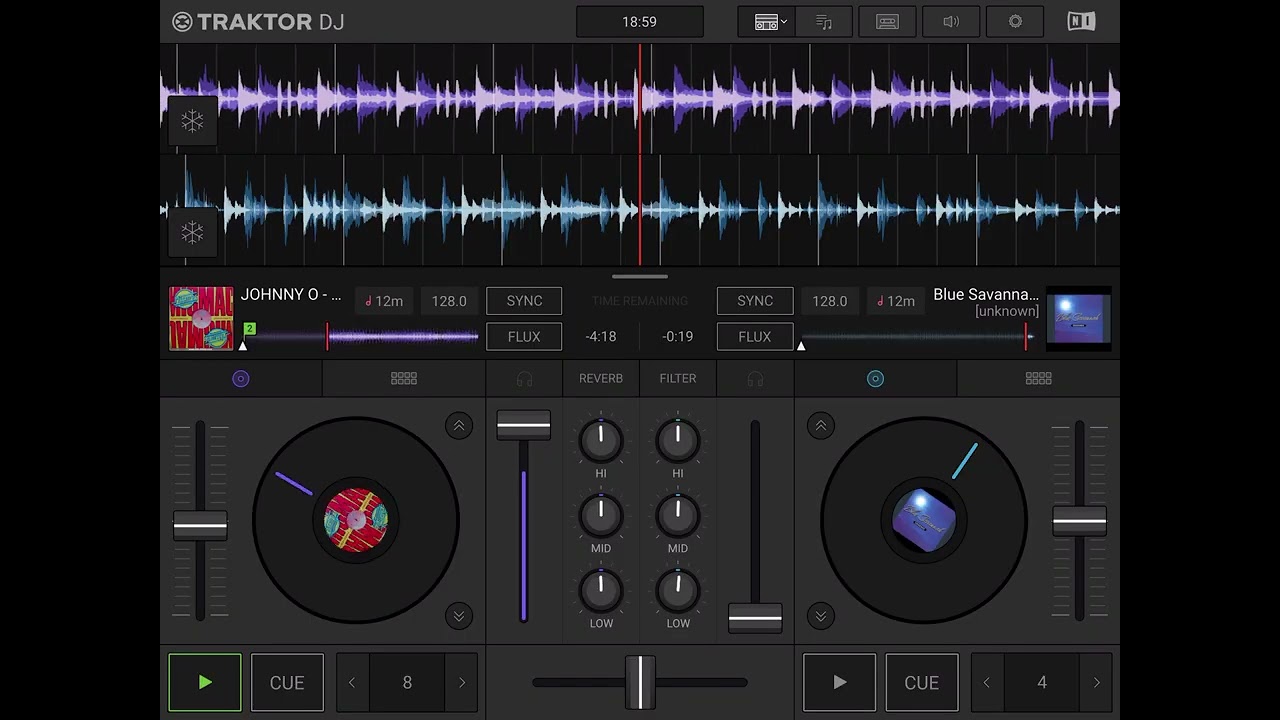Click the Native Instruments NI logo

(1081, 22)
